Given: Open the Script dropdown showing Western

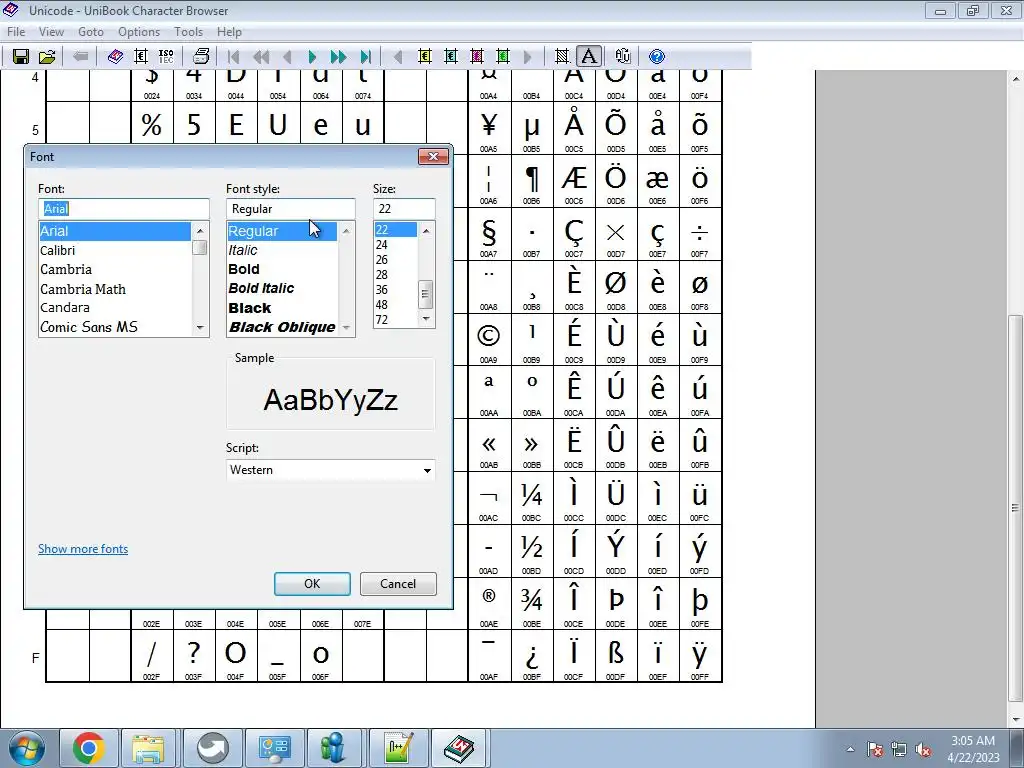Looking at the screenshot, I should click(330, 470).
